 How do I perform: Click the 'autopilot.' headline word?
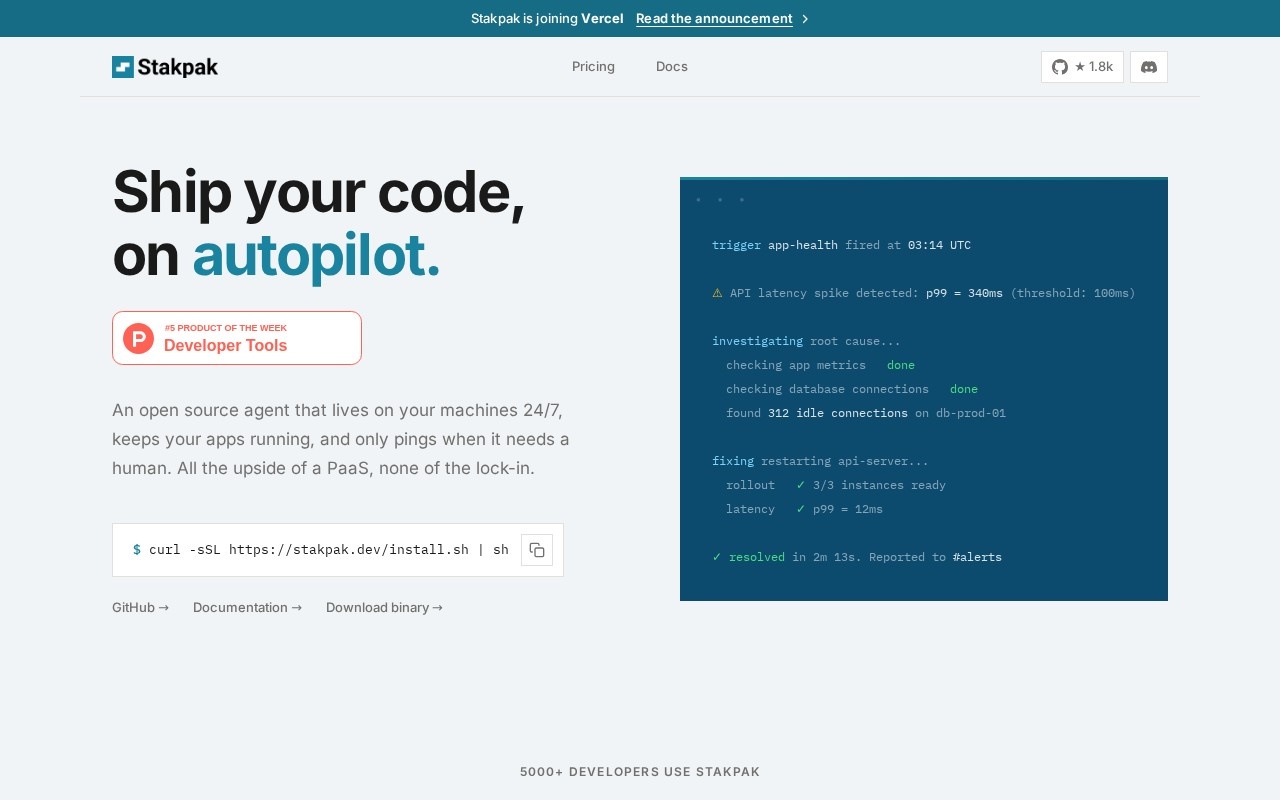316,255
